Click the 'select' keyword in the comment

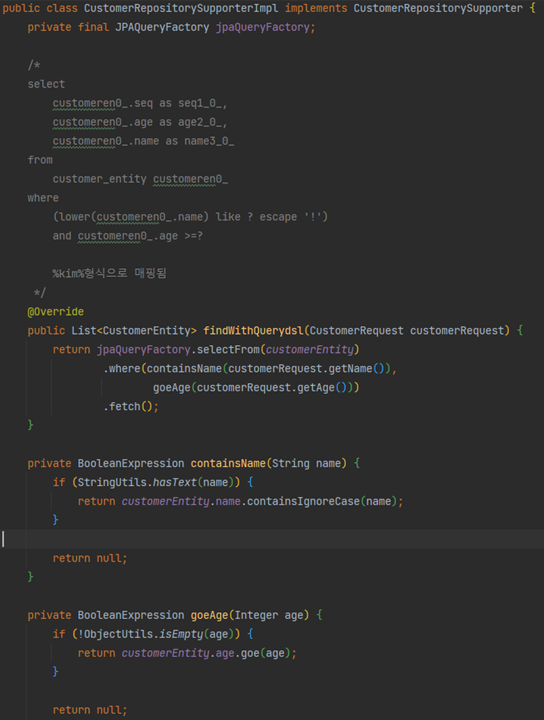(46, 84)
